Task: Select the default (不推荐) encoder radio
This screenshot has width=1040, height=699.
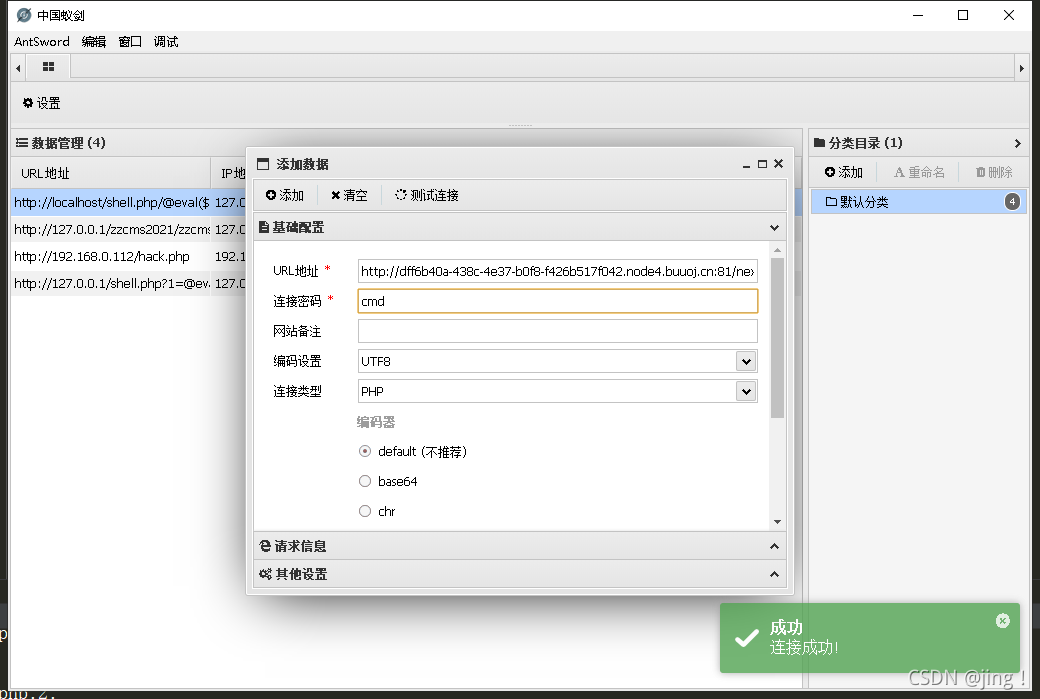Action: click(x=365, y=451)
